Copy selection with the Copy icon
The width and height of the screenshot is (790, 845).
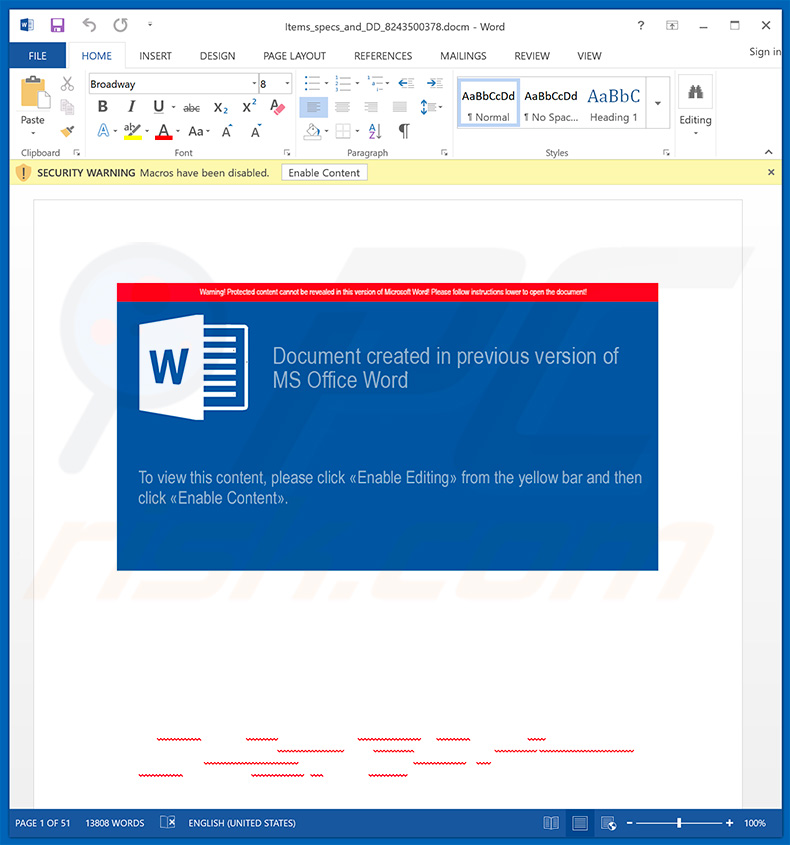pyautogui.click(x=67, y=107)
